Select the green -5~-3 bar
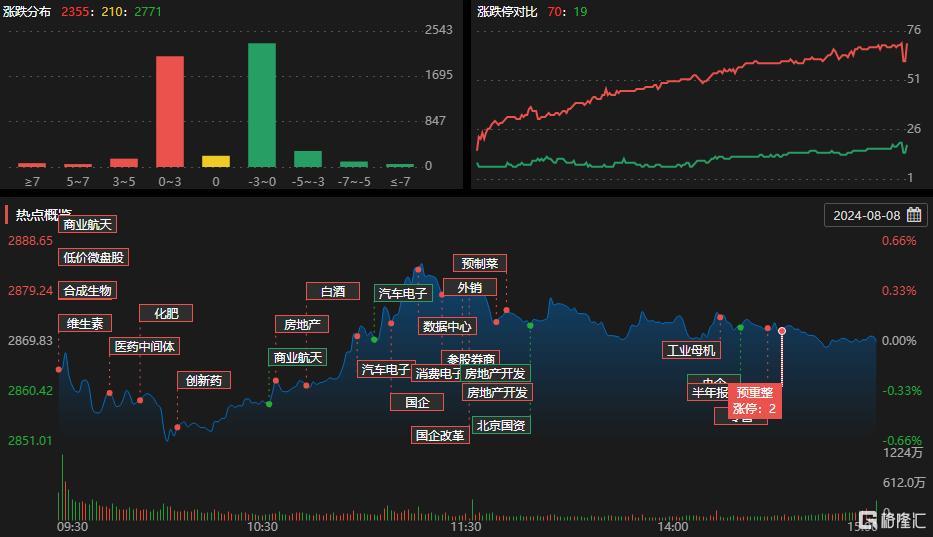The height and width of the screenshot is (537, 933). tap(308, 159)
